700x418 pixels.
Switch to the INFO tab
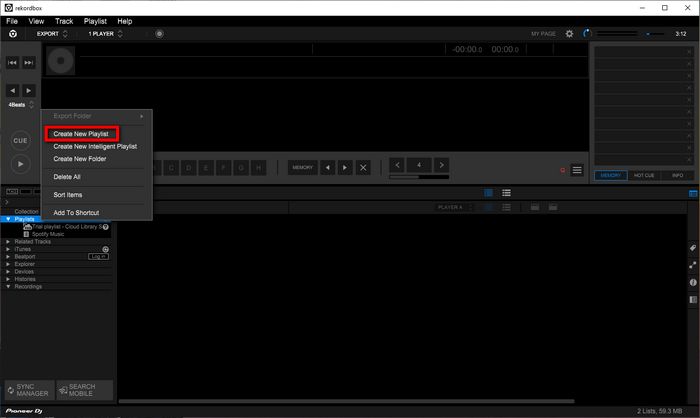tap(677, 175)
